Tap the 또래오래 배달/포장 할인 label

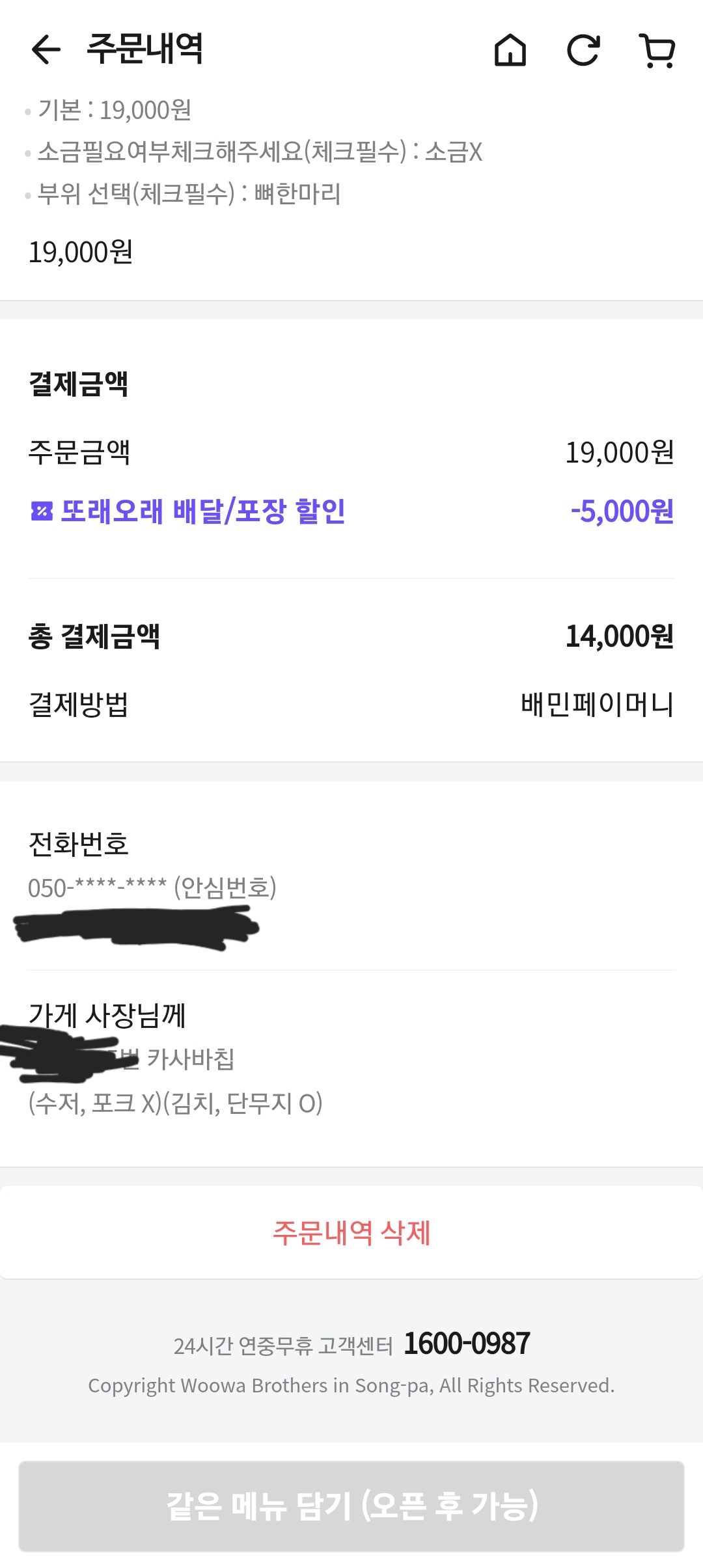[x=202, y=511]
